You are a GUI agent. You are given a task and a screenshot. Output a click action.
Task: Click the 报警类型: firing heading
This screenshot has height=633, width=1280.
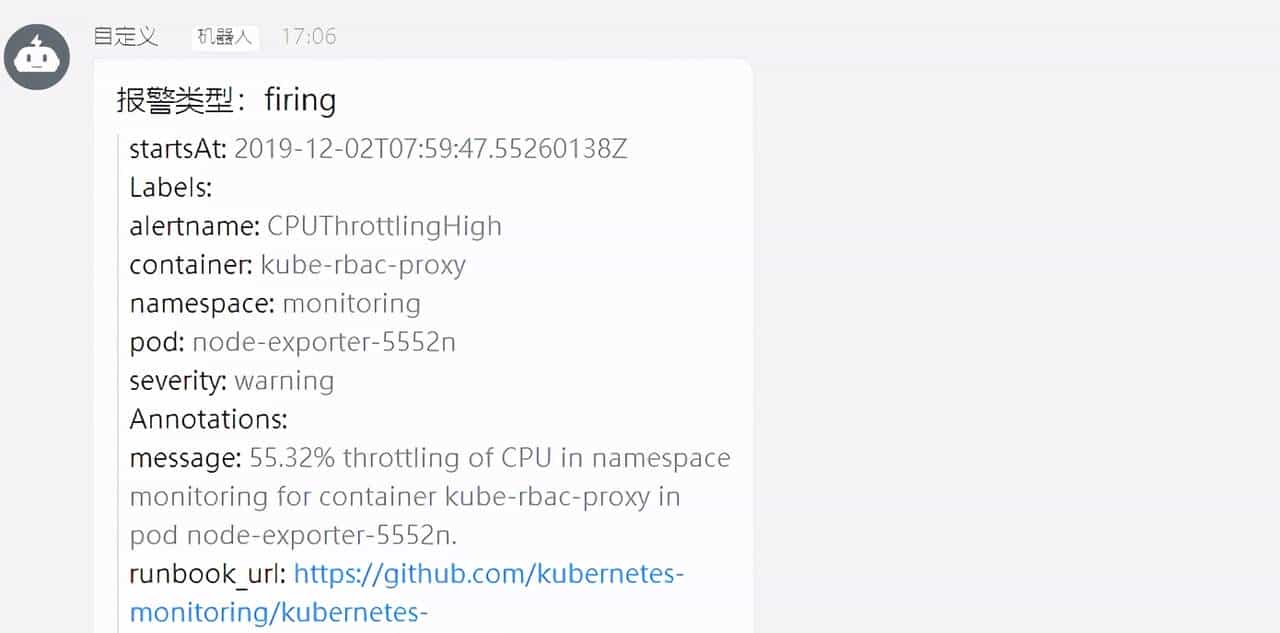(226, 100)
